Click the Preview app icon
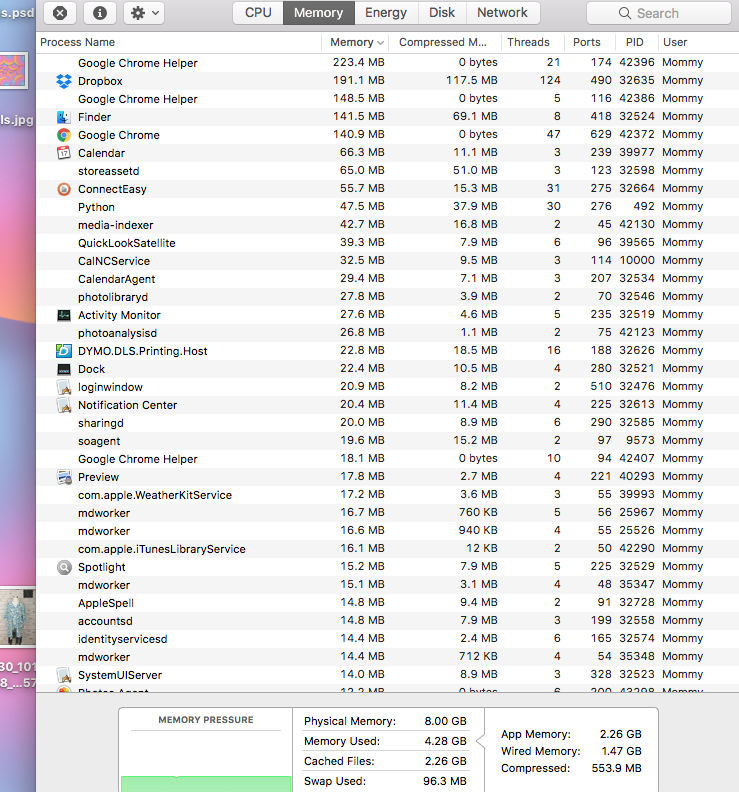This screenshot has height=792, width=739. (64, 477)
